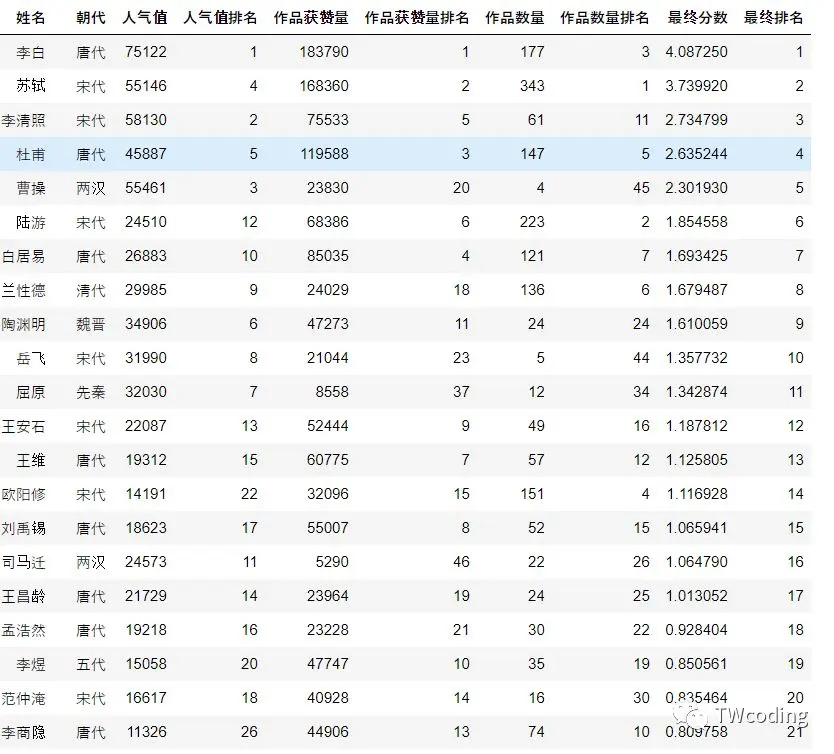The height and width of the screenshot is (754, 834).
Task: Select the 作品数量 column header
Action: pyautogui.click(x=515, y=18)
